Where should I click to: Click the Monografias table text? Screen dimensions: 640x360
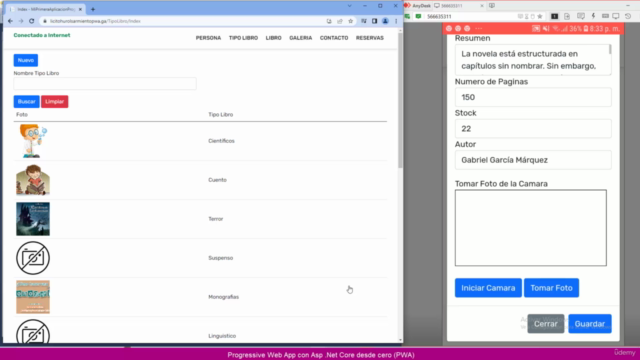click(x=223, y=297)
